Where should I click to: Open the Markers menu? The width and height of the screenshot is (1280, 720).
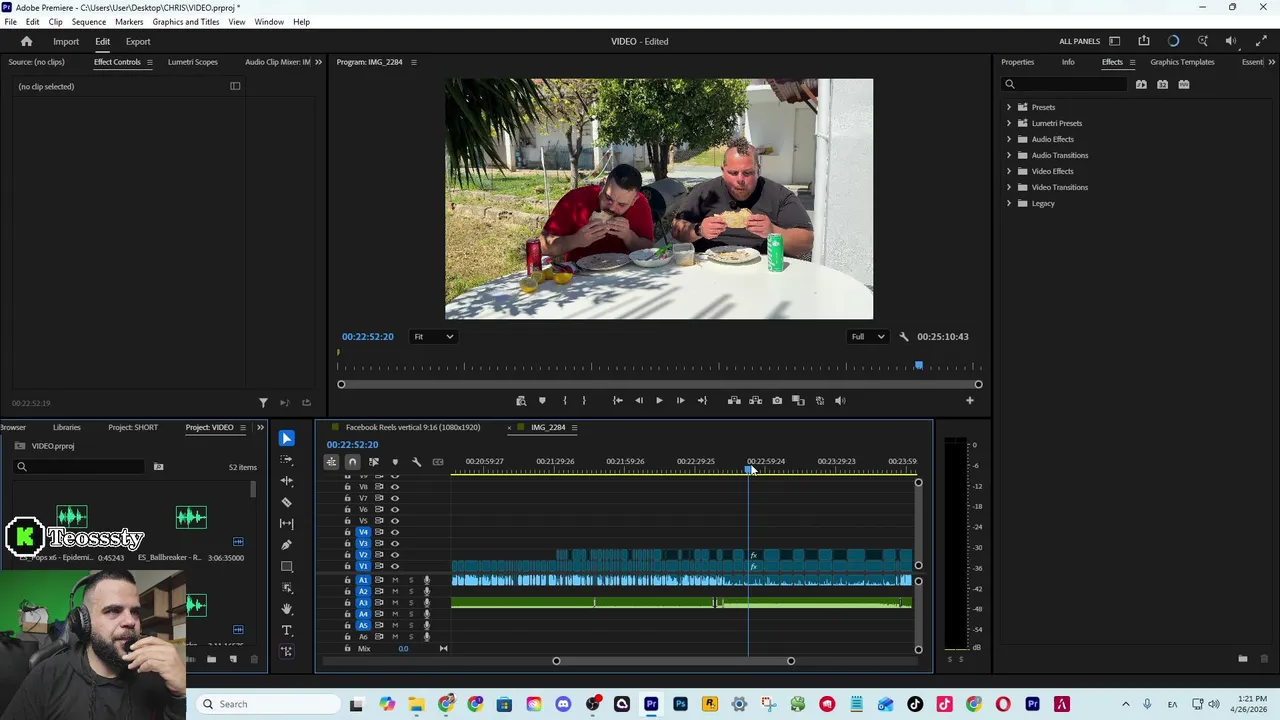pyautogui.click(x=129, y=22)
